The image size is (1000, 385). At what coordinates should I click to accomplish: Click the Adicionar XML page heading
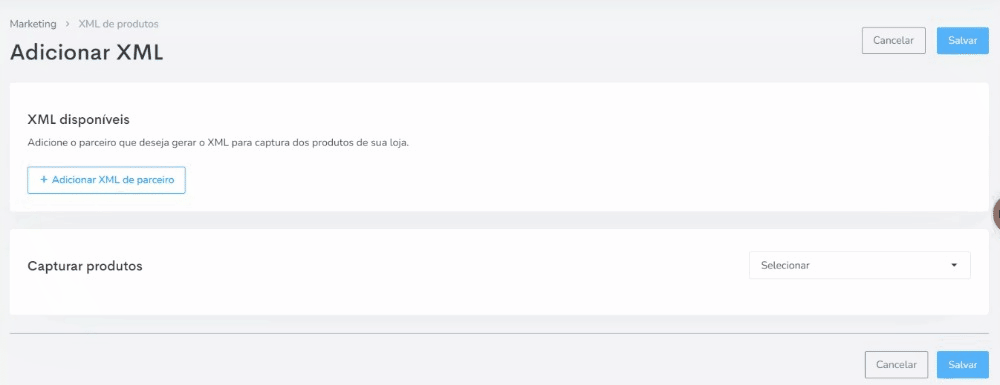point(87,52)
